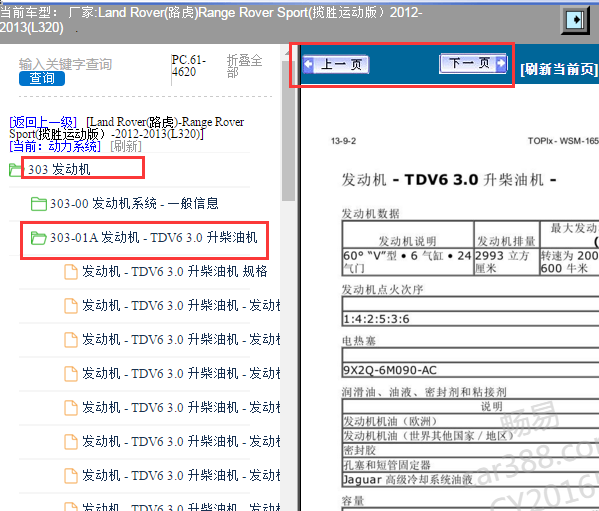The height and width of the screenshot is (511, 599).
Task: Click the 刷新 link in the breadcrumb
Action: click(x=126, y=146)
